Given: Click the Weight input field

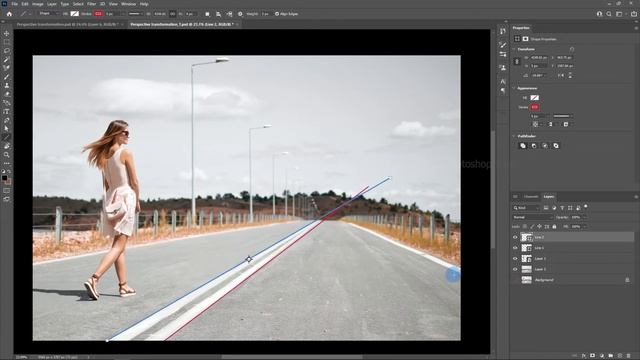Looking at the screenshot, I should [x=265, y=14].
